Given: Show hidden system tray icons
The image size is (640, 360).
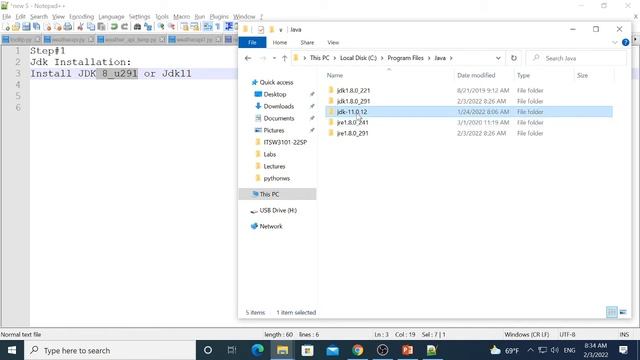Looking at the screenshot, I should (530, 350).
